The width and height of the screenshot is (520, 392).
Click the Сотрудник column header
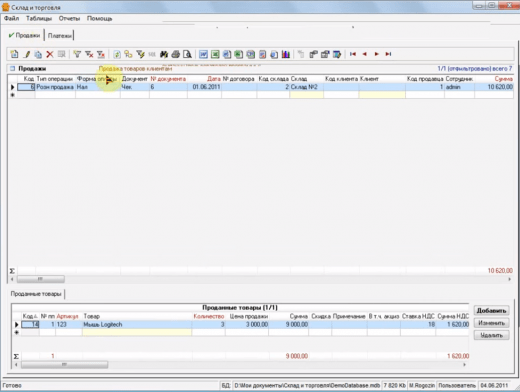[459, 79]
